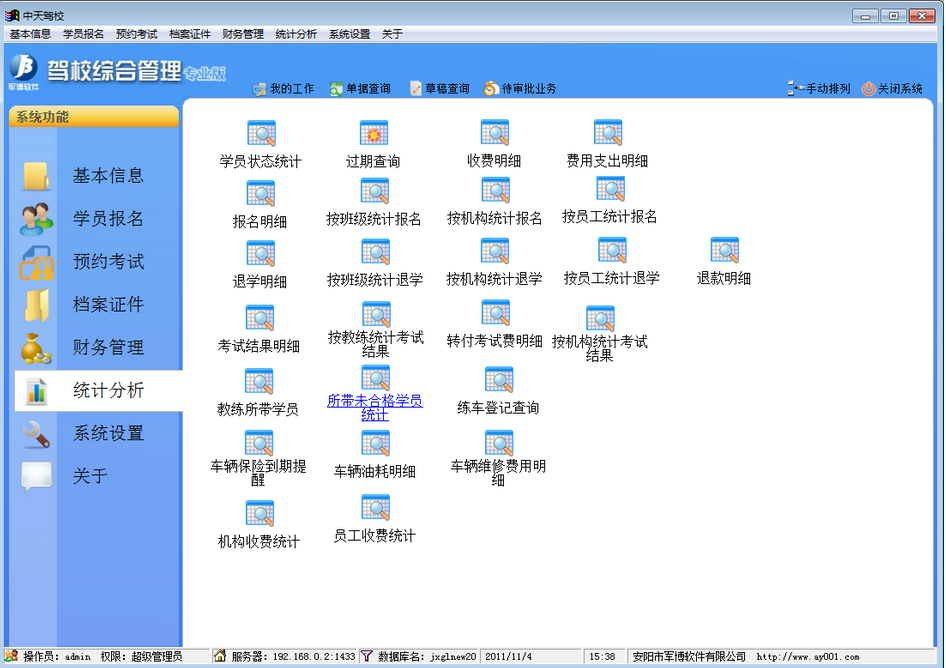Image resolution: width=946 pixels, height=668 pixels.
Task: Click 关闭系统 button
Action: [892, 89]
